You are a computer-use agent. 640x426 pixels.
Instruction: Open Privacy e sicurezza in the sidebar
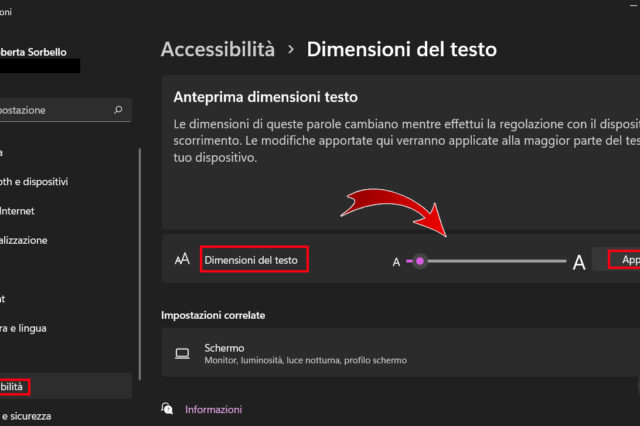click(x=26, y=415)
